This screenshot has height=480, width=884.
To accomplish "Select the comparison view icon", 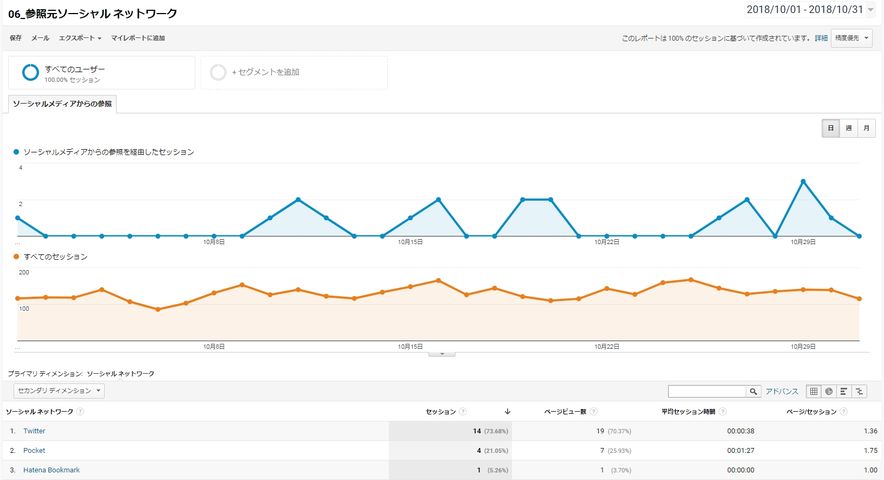I will (859, 391).
